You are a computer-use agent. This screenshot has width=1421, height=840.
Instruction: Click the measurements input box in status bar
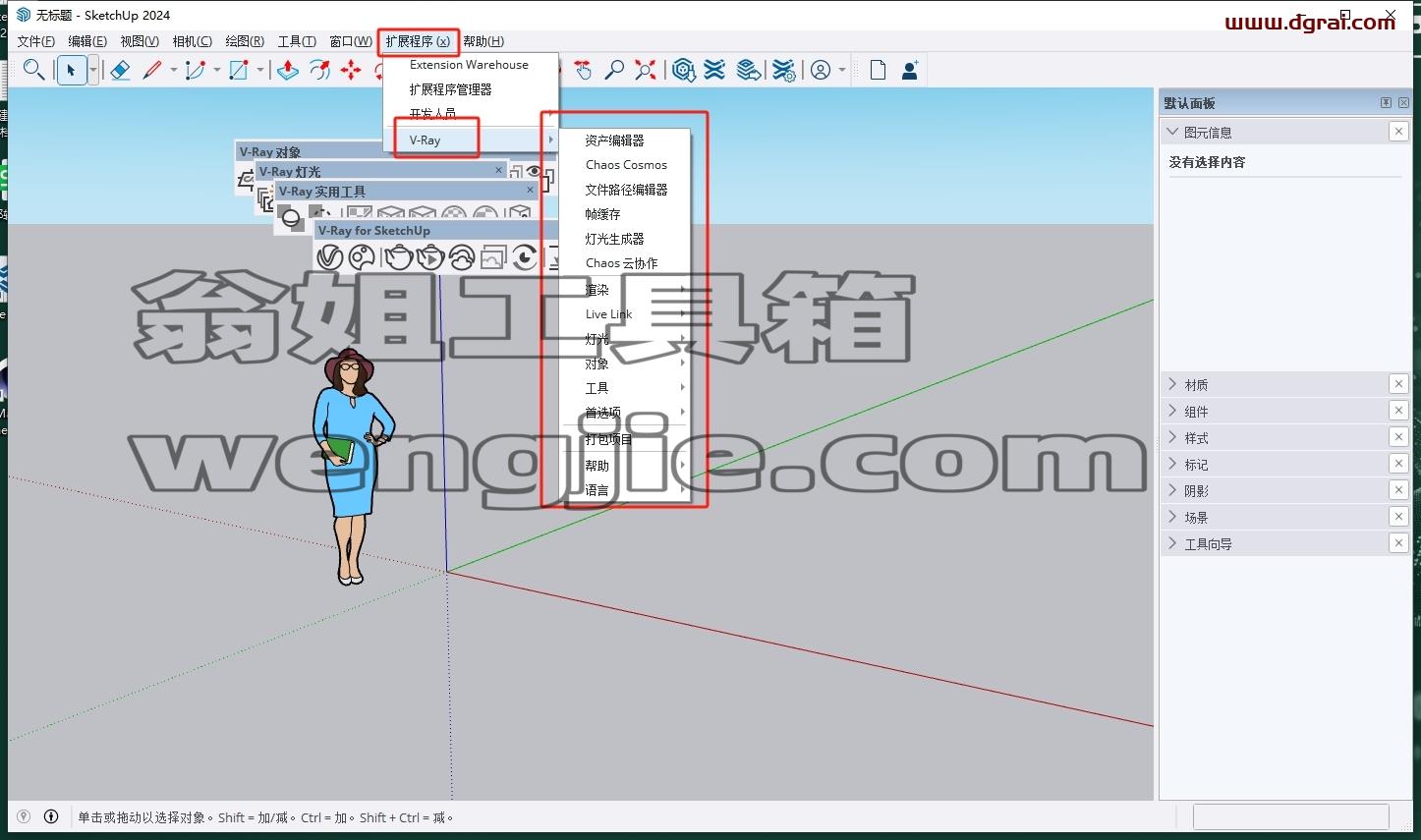[1290, 816]
